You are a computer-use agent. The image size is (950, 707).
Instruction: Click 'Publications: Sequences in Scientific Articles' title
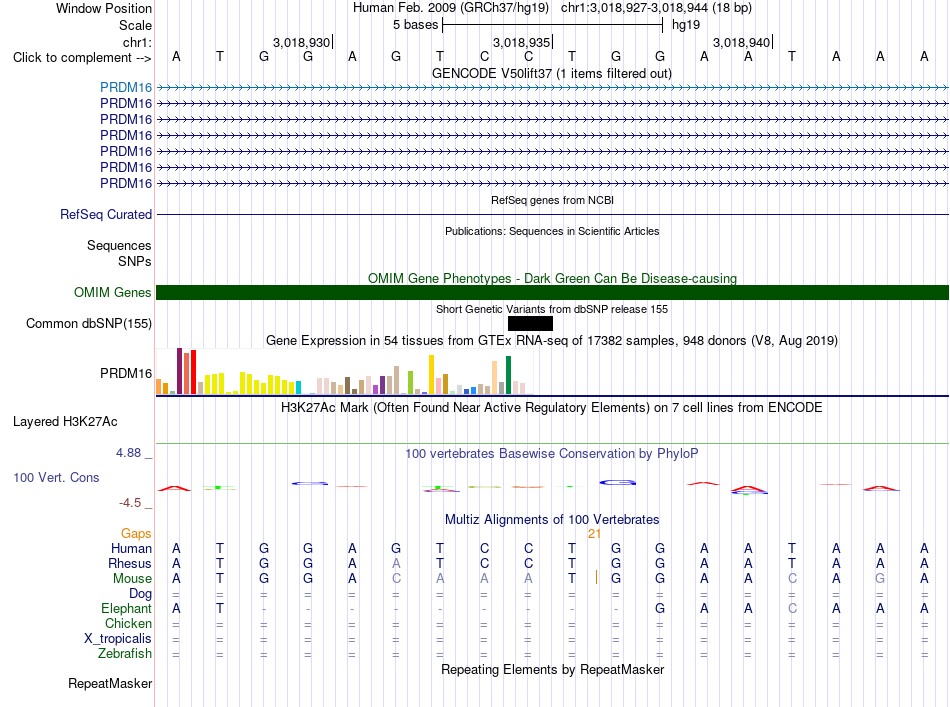click(552, 231)
